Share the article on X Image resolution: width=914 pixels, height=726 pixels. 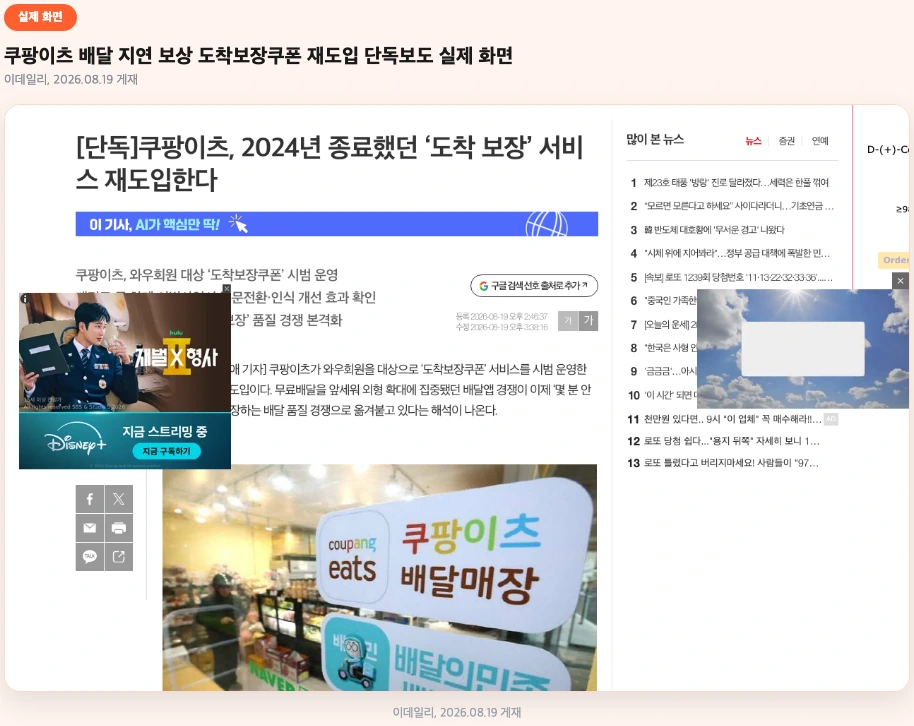click(x=119, y=499)
